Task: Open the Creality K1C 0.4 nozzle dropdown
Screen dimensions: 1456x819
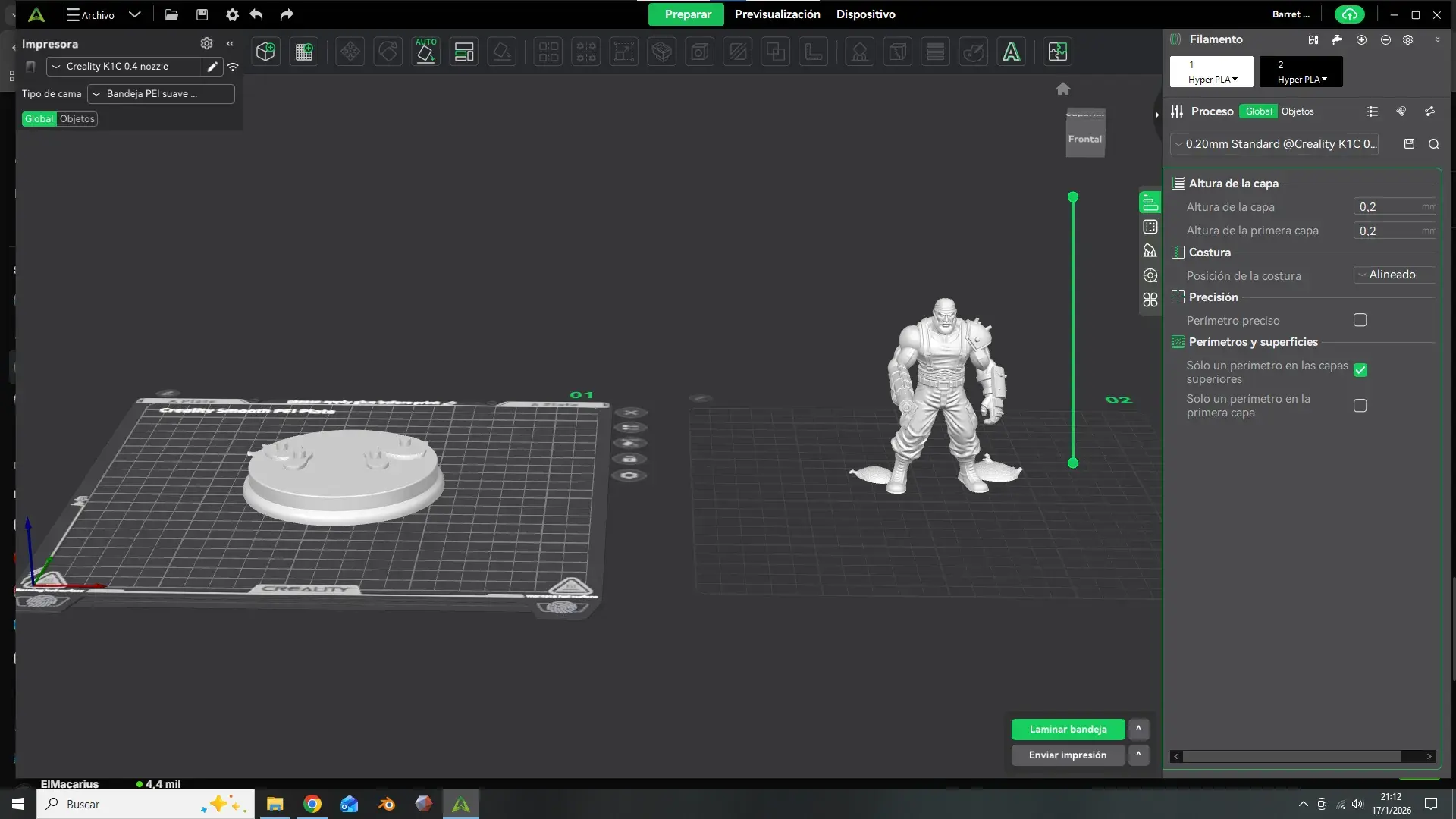Action: tap(125, 67)
